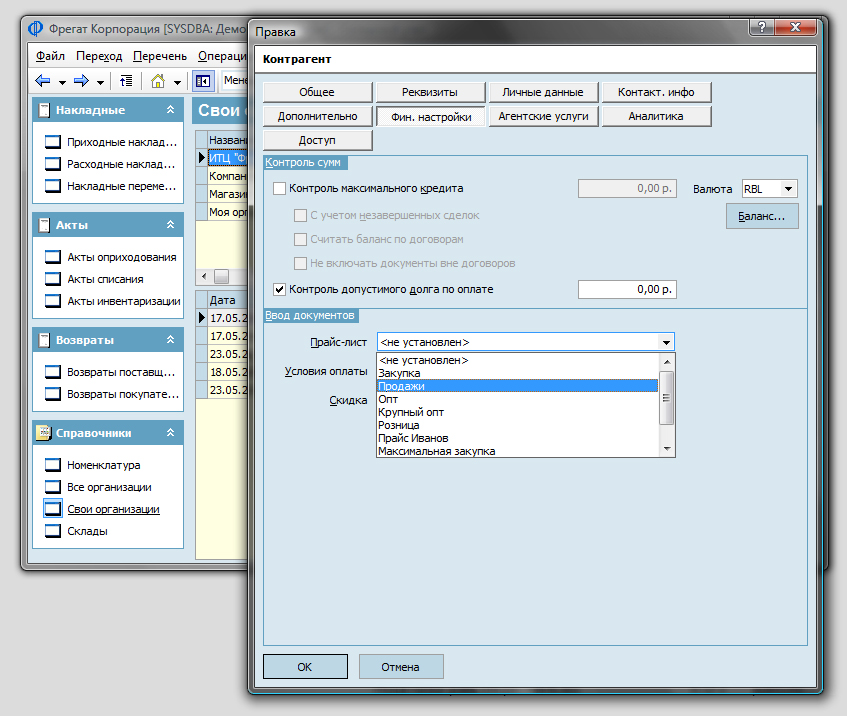The width and height of the screenshot is (847, 716).
Task: Click the Отмена button
Action: pyautogui.click(x=400, y=667)
